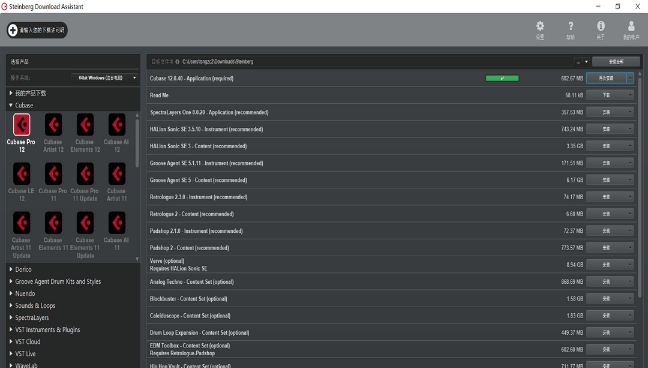Open dropdown arrow beside Read Me button

tap(630, 95)
